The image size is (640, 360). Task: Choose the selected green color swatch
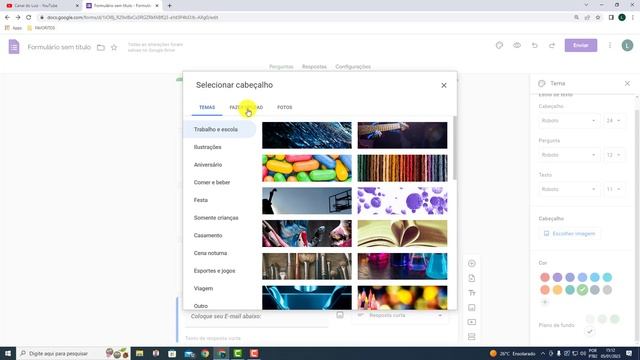point(582,290)
